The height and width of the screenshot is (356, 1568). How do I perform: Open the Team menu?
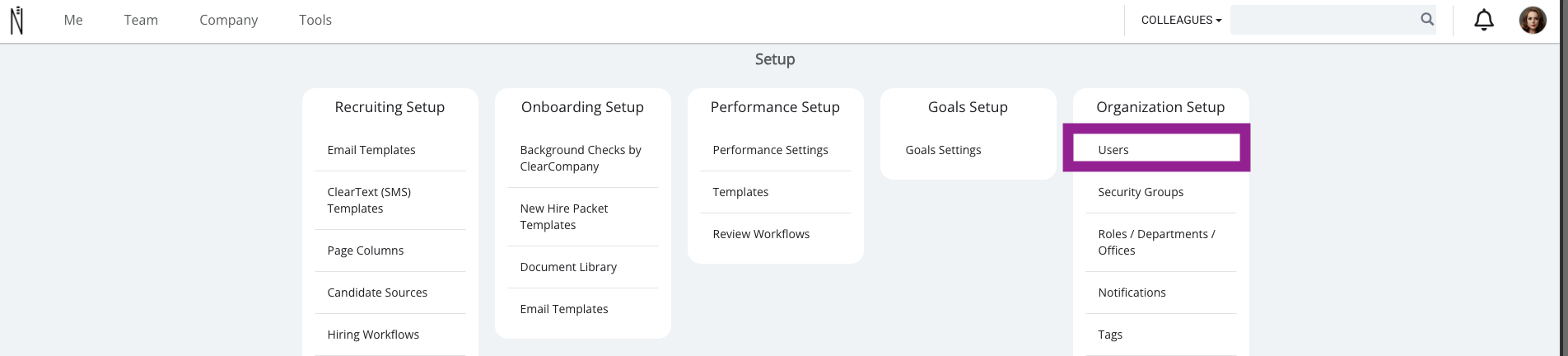click(141, 20)
